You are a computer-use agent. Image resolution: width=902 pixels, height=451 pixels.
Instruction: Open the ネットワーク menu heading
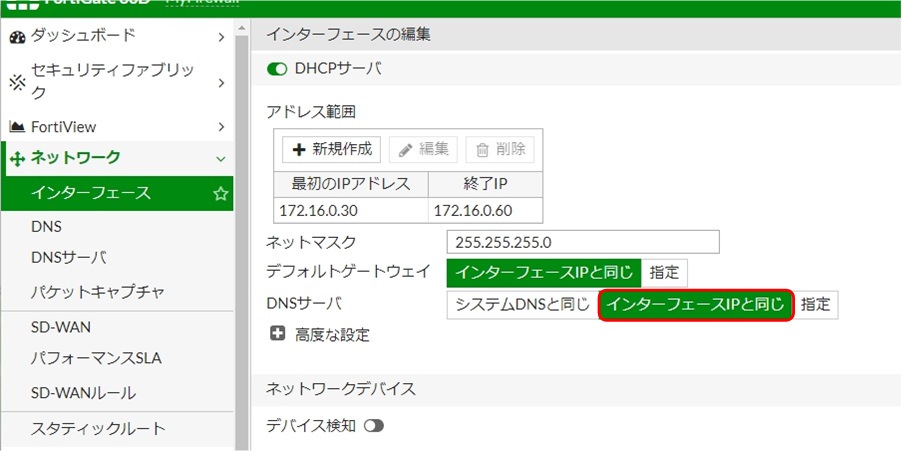(x=75, y=157)
